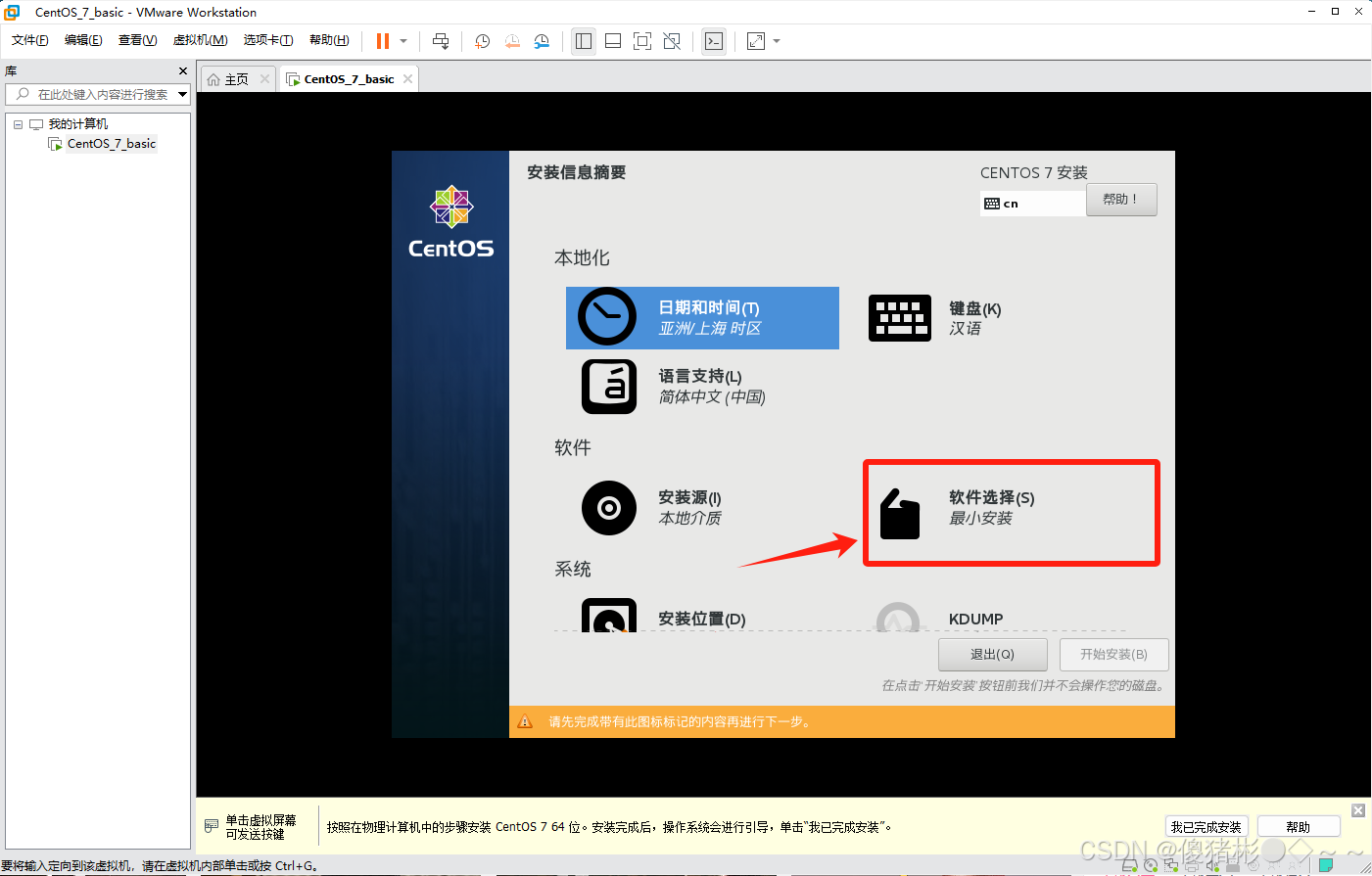The height and width of the screenshot is (876, 1372).
Task: Open Date & Time clock icon setting
Action: [607, 317]
